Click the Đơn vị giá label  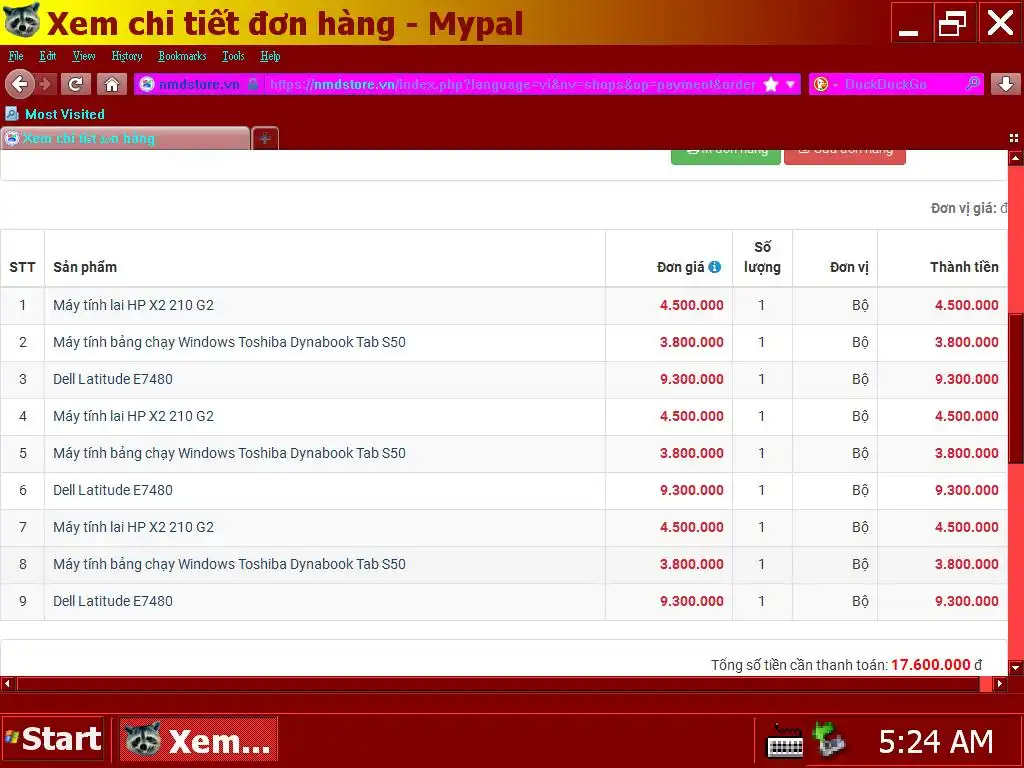964,208
